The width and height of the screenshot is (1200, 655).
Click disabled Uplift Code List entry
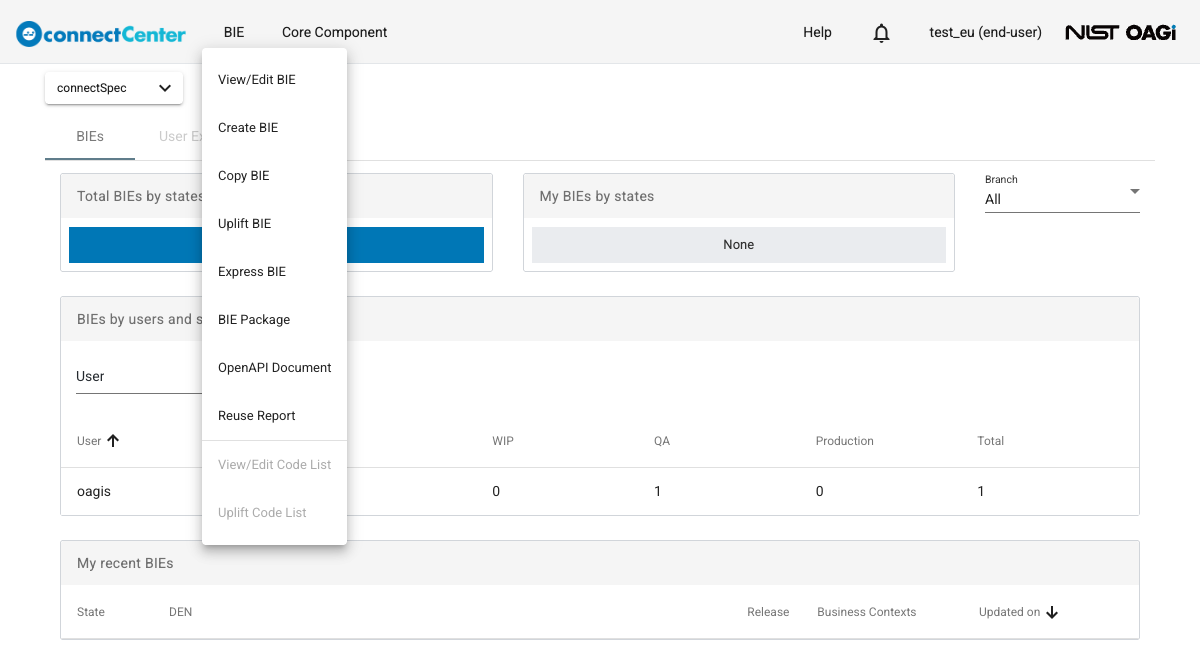pyautogui.click(x=274, y=513)
